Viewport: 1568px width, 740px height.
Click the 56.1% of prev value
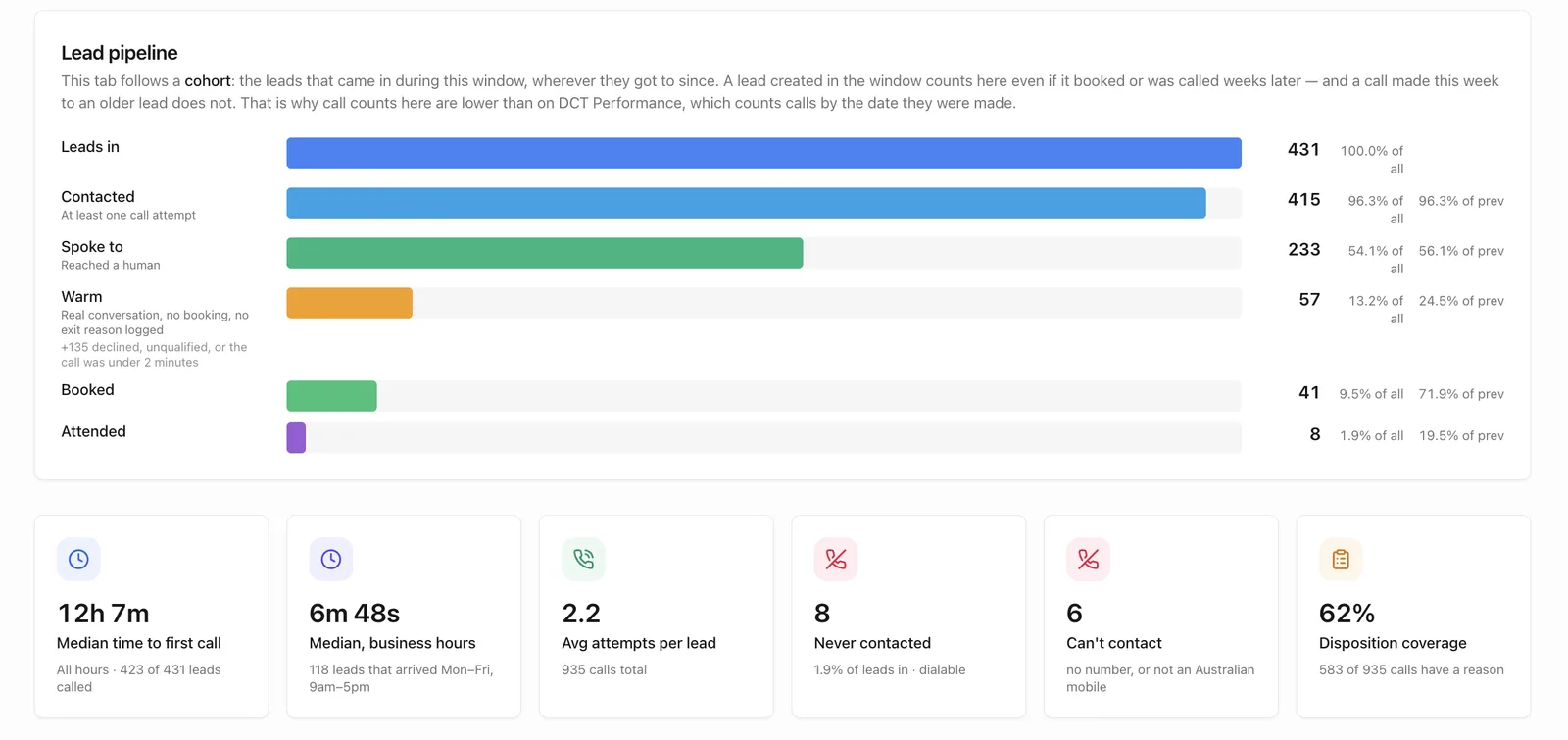(x=1461, y=251)
